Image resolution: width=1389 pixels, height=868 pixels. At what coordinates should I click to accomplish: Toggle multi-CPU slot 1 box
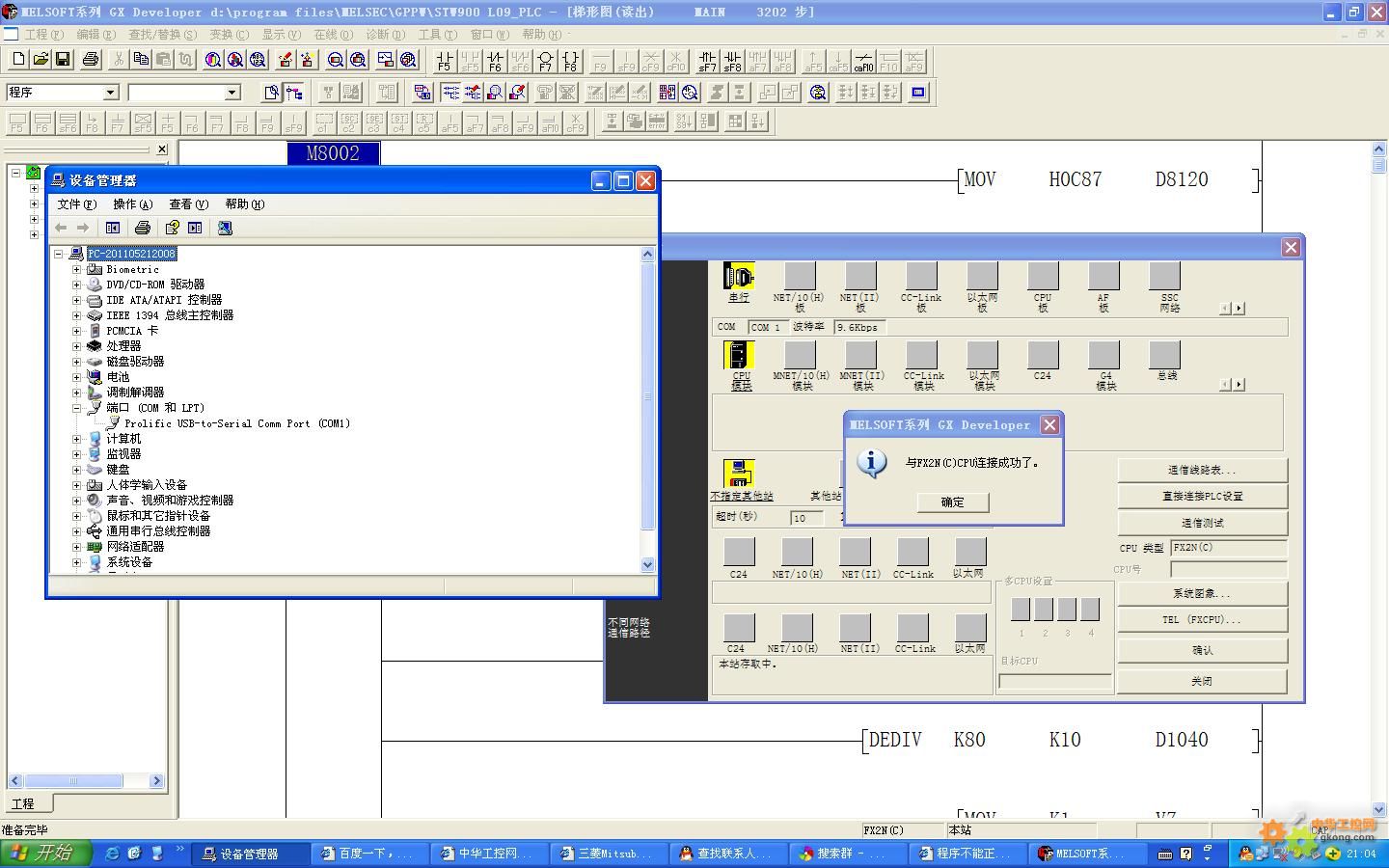click(x=1021, y=609)
